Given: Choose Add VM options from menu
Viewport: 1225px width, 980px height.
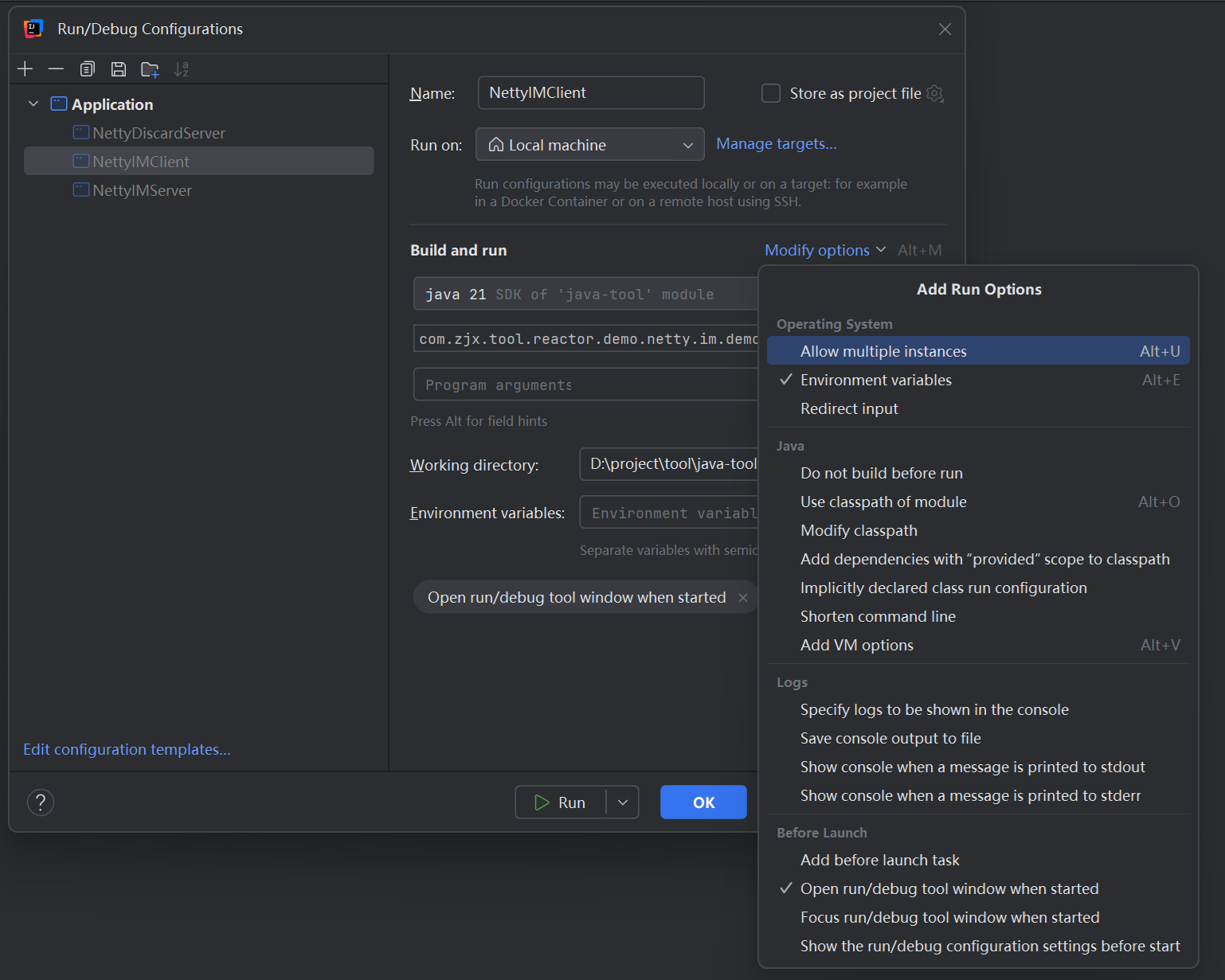Looking at the screenshot, I should 856,646.
